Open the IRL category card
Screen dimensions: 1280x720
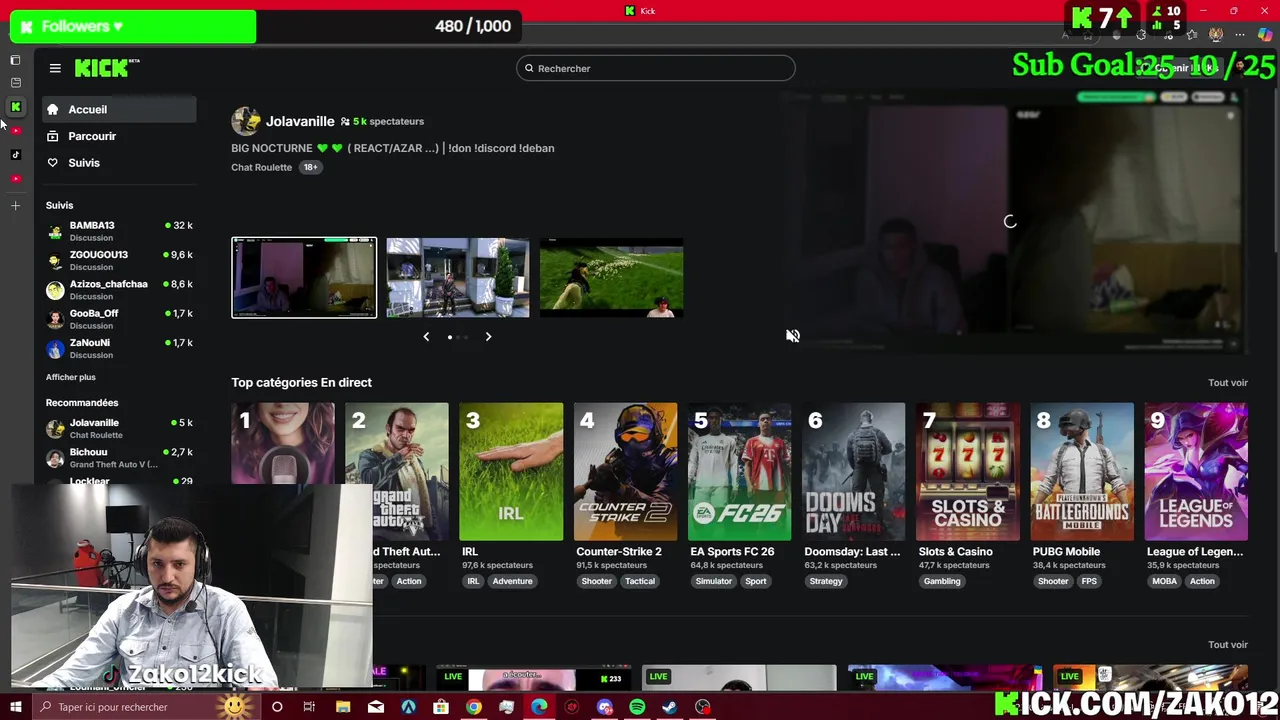click(511, 471)
